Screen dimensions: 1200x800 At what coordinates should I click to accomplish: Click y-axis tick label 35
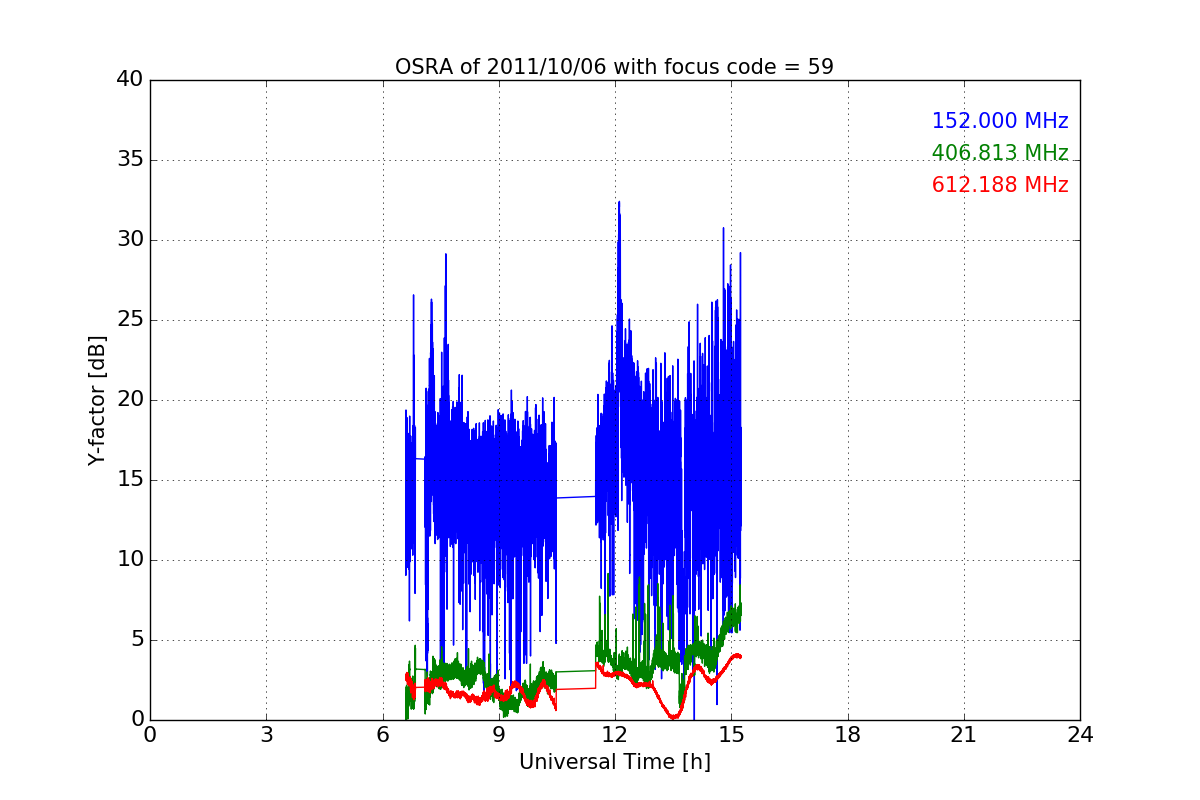(130, 160)
